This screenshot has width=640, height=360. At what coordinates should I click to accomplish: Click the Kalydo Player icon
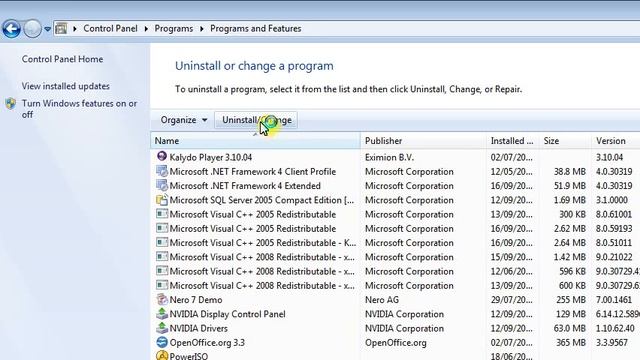[x=162, y=156]
